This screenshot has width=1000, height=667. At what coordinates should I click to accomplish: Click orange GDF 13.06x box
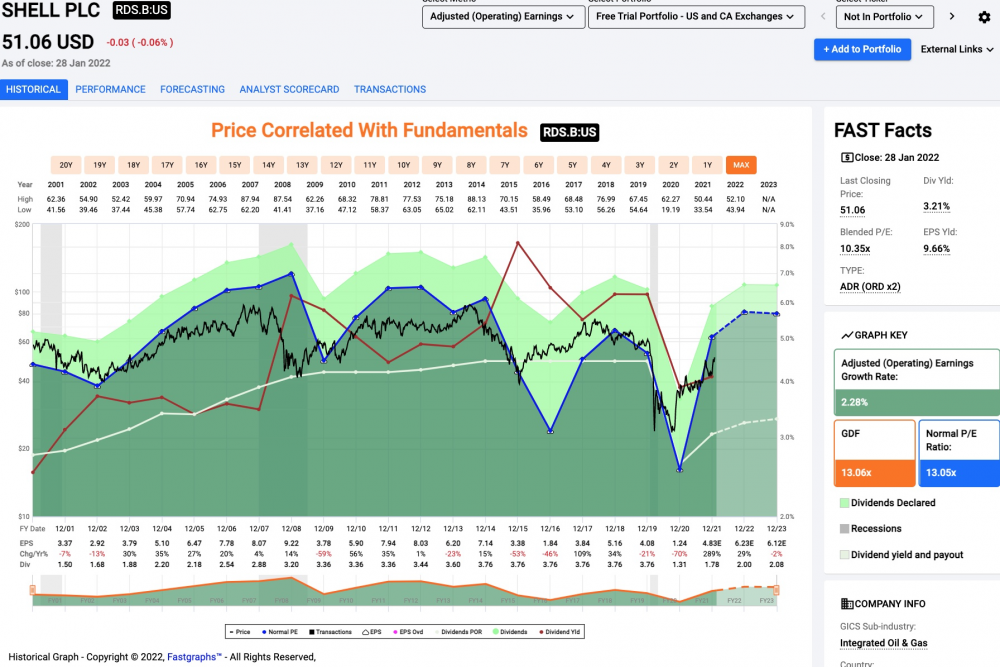(x=874, y=453)
